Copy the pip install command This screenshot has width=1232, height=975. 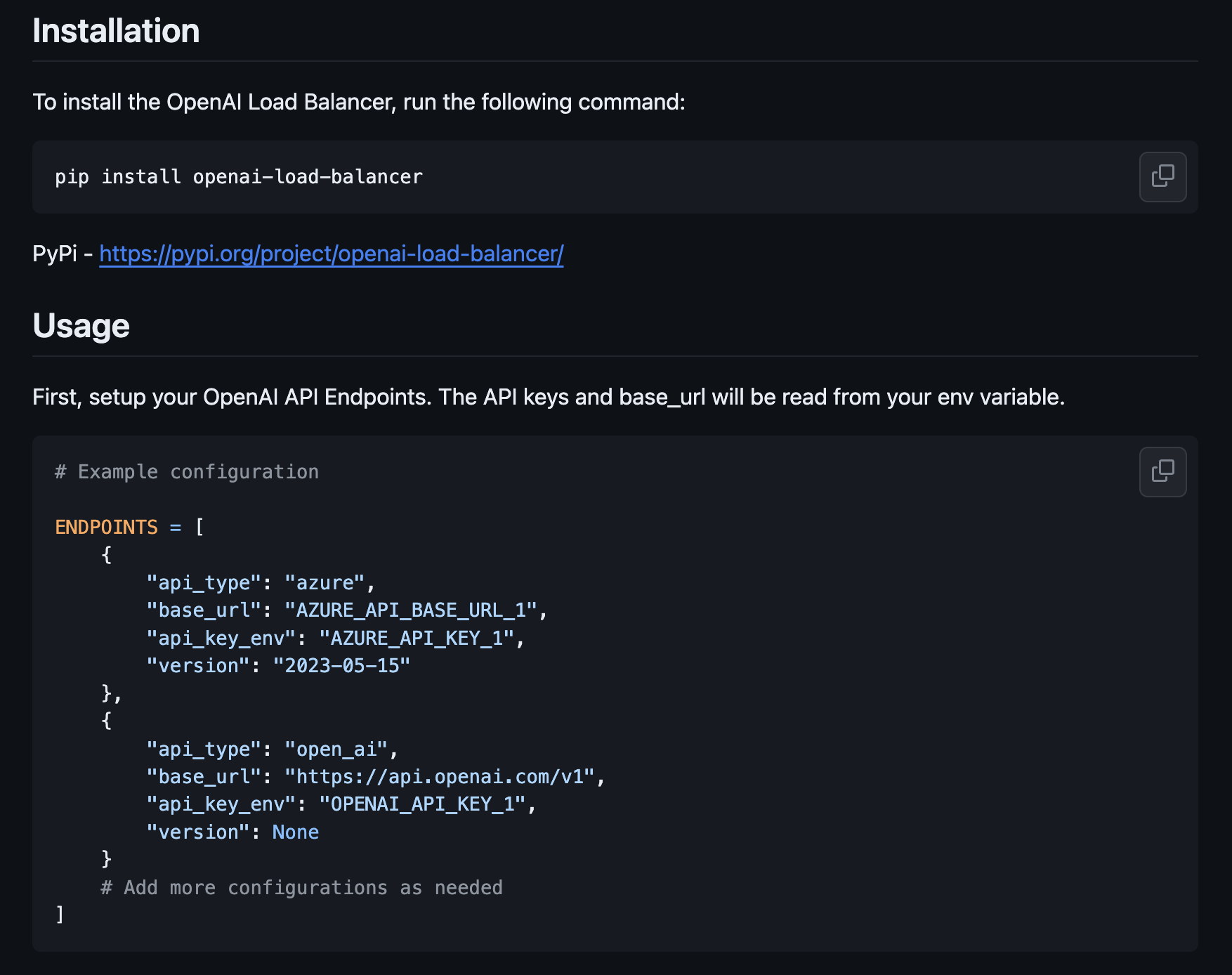coord(1162,176)
